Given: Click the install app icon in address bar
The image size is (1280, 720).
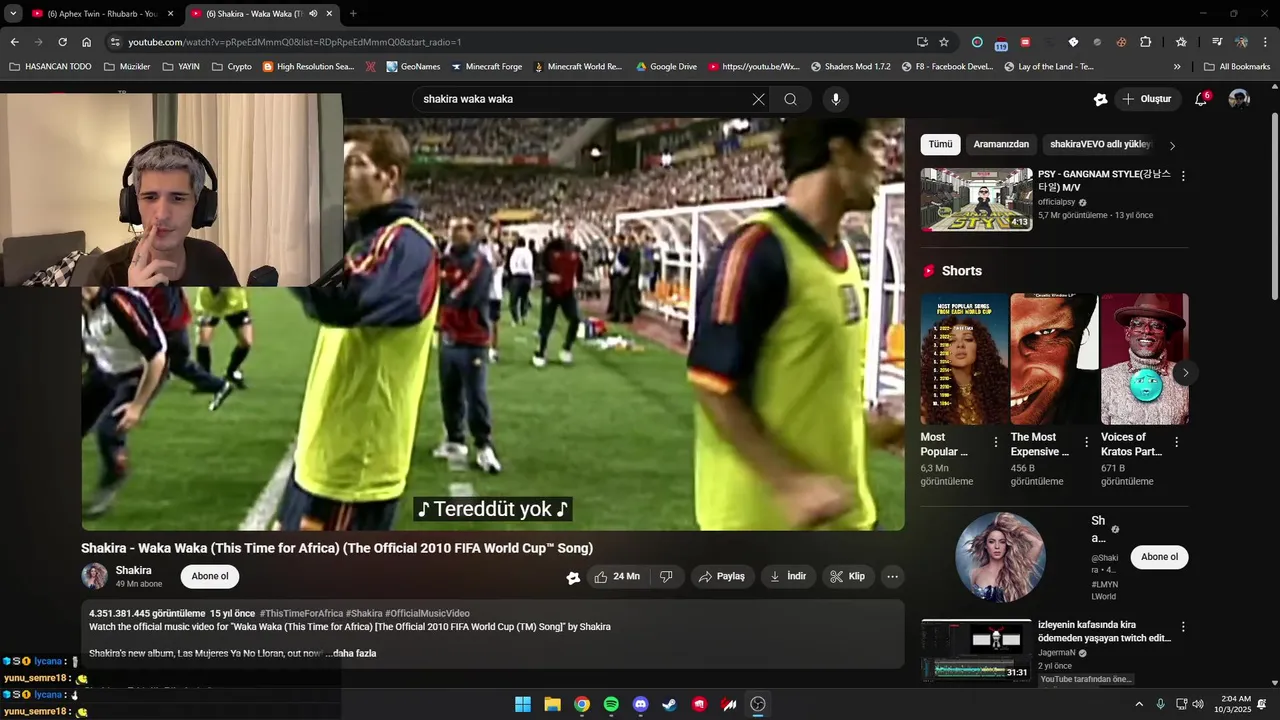Looking at the screenshot, I should (922, 42).
